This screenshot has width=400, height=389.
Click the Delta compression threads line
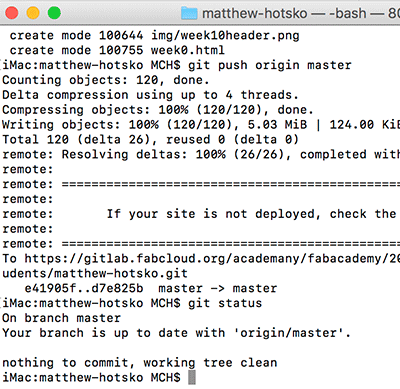click(150, 95)
